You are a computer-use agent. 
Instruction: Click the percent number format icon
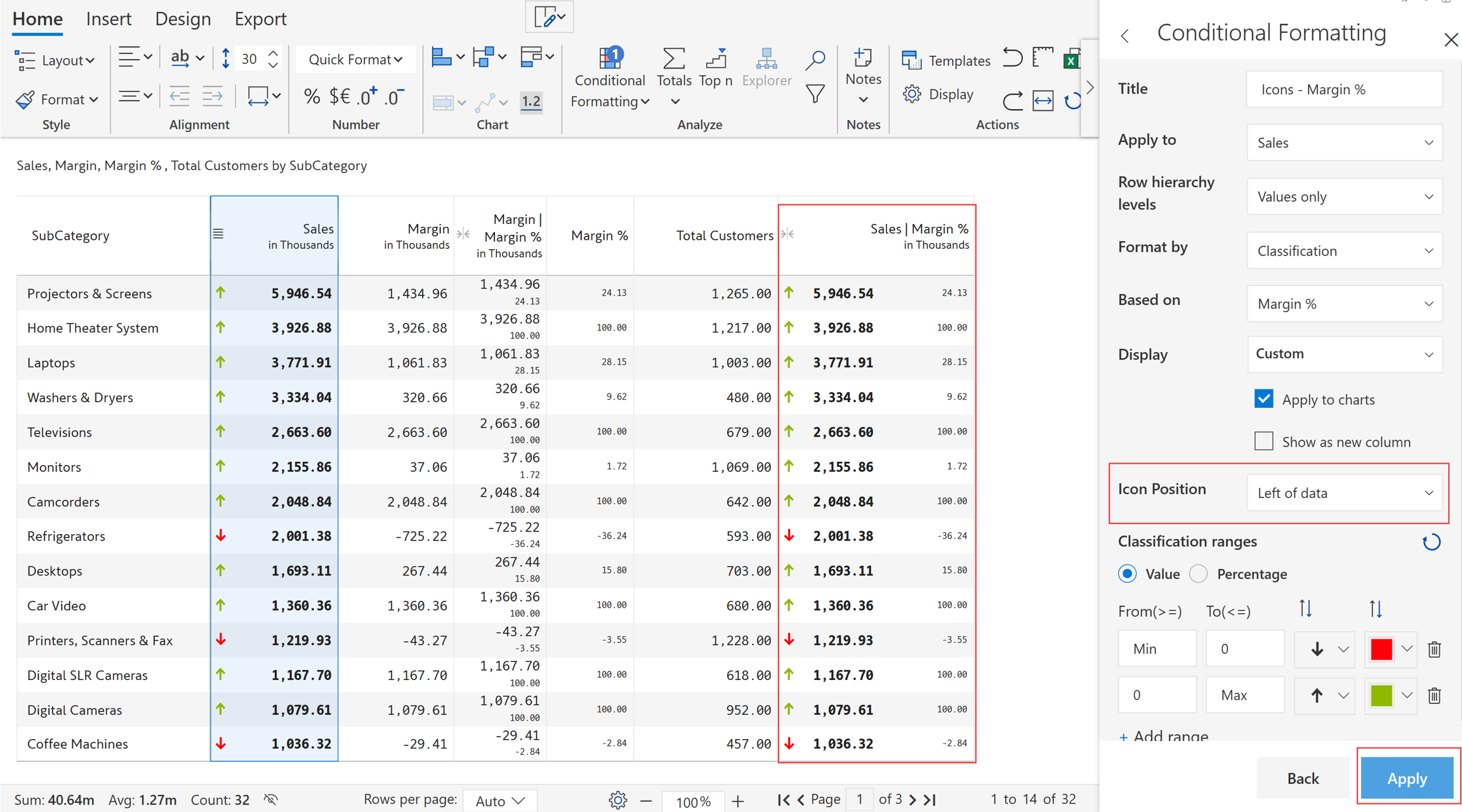(x=311, y=97)
